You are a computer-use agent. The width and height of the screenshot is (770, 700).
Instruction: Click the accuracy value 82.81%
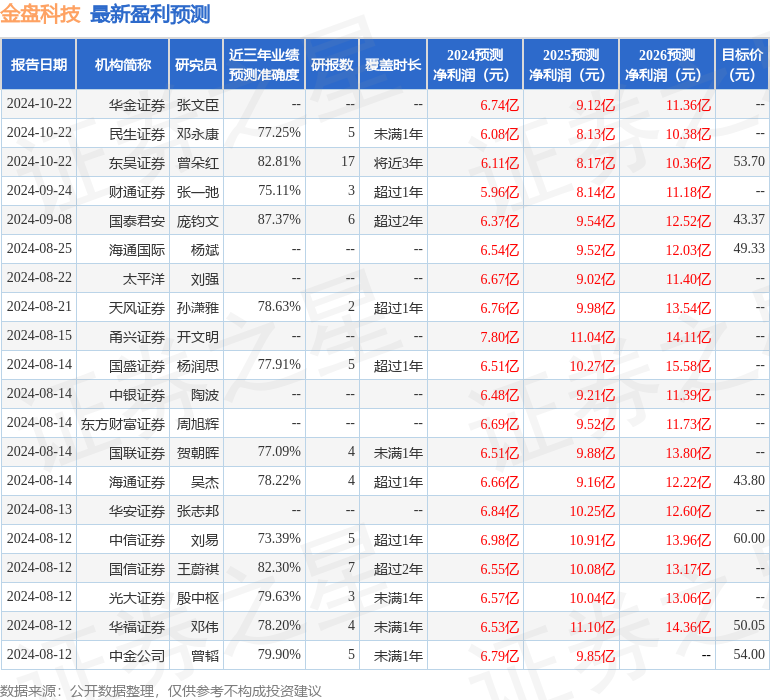(279, 162)
